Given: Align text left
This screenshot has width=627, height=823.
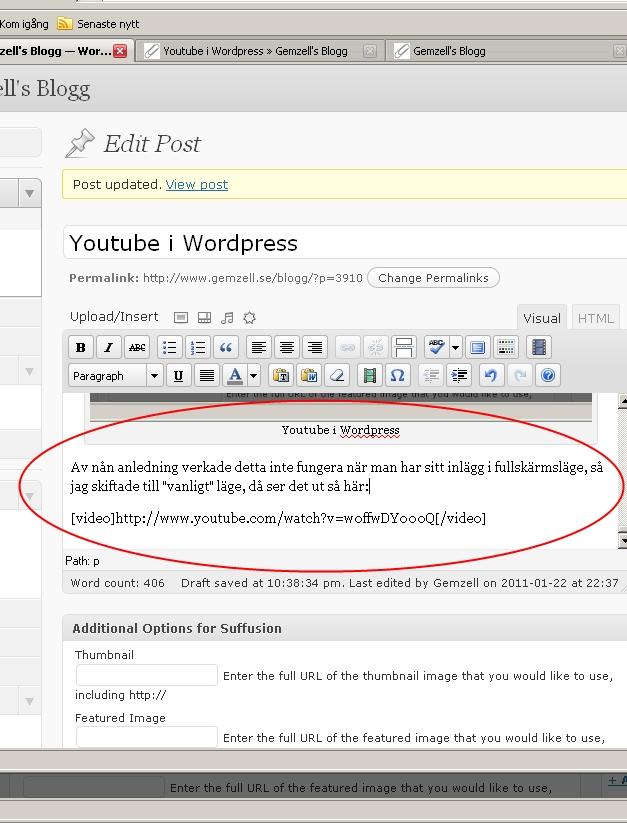Looking at the screenshot, I should pyautogui.click(x=259, y=347).
